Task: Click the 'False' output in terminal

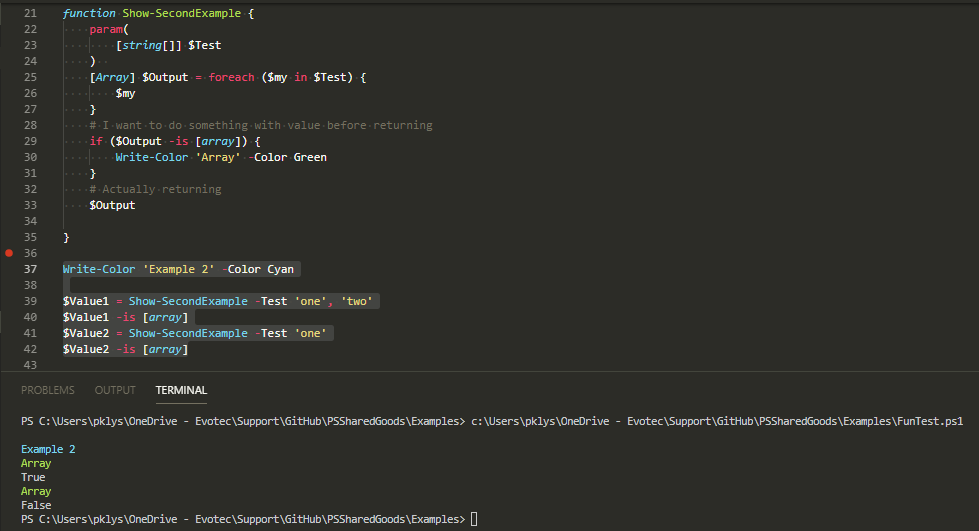Action: (x=36, y=506)
